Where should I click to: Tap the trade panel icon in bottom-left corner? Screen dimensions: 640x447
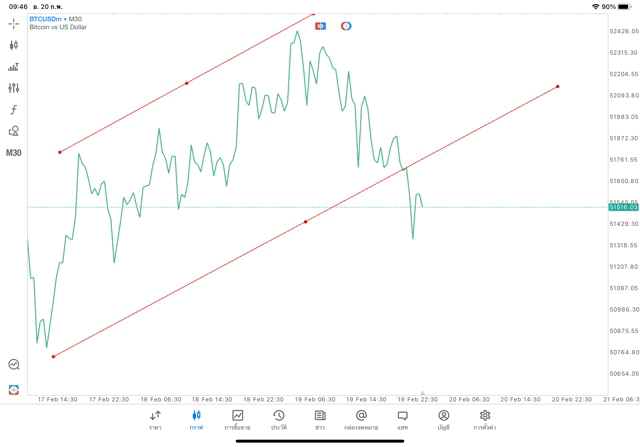pos(14,389)
